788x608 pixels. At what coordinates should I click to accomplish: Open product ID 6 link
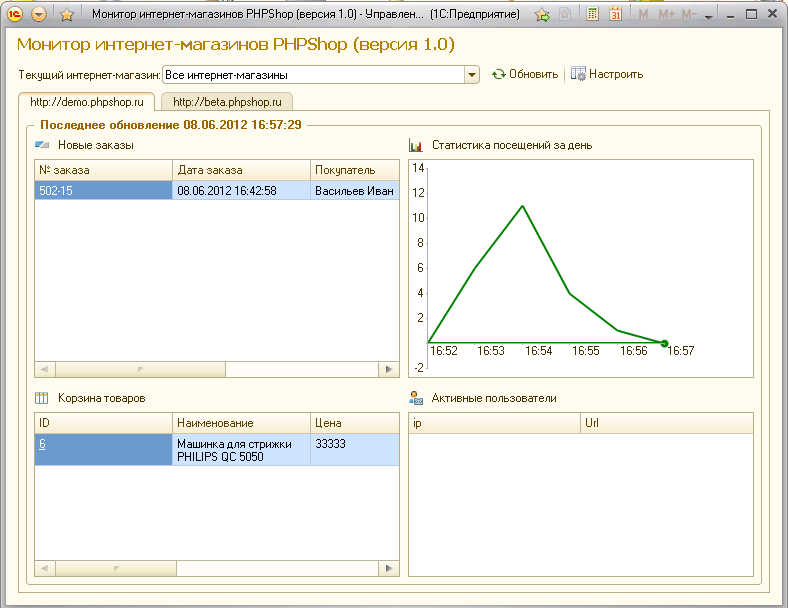point(42,443)
